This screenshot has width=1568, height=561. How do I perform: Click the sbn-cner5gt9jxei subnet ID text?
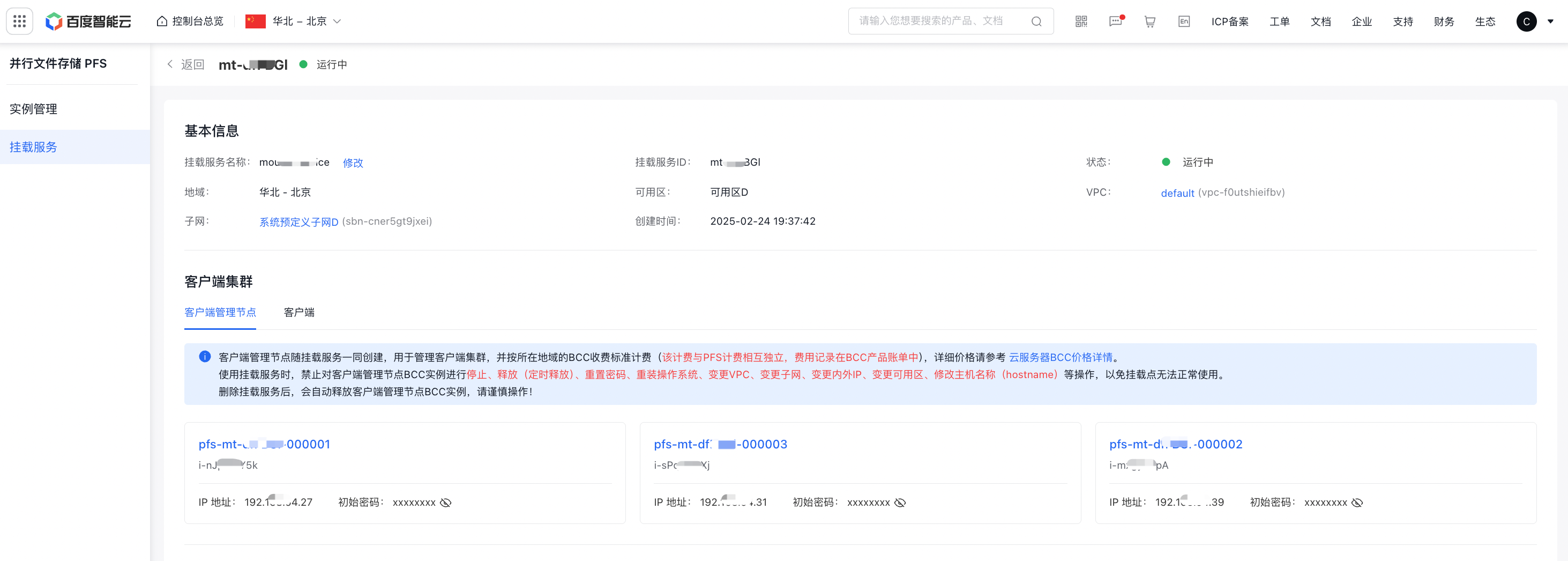click(387, 221)
